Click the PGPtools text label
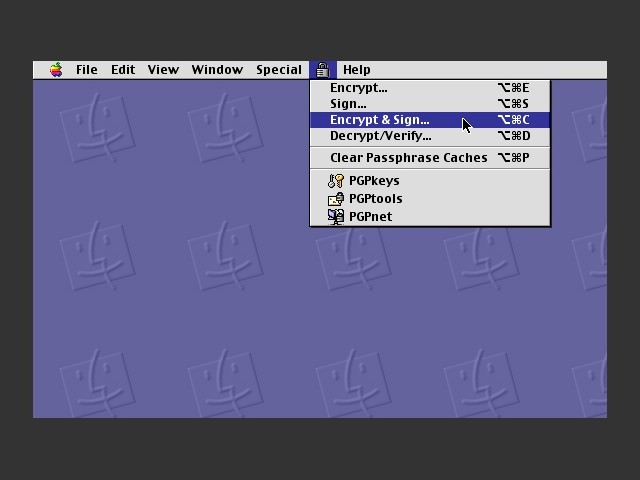640x480 pixels. tap(376, 199)
